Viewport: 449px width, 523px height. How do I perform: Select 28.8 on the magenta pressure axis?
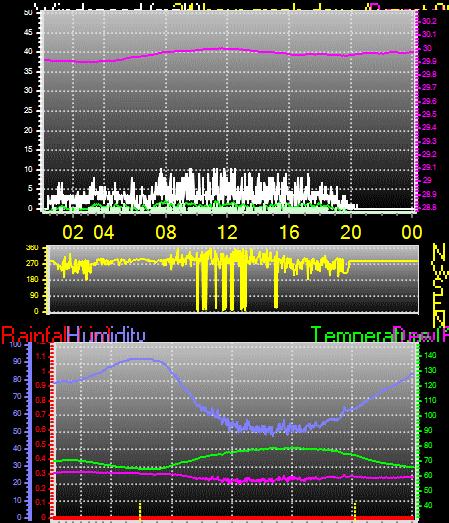pos(429,207)
